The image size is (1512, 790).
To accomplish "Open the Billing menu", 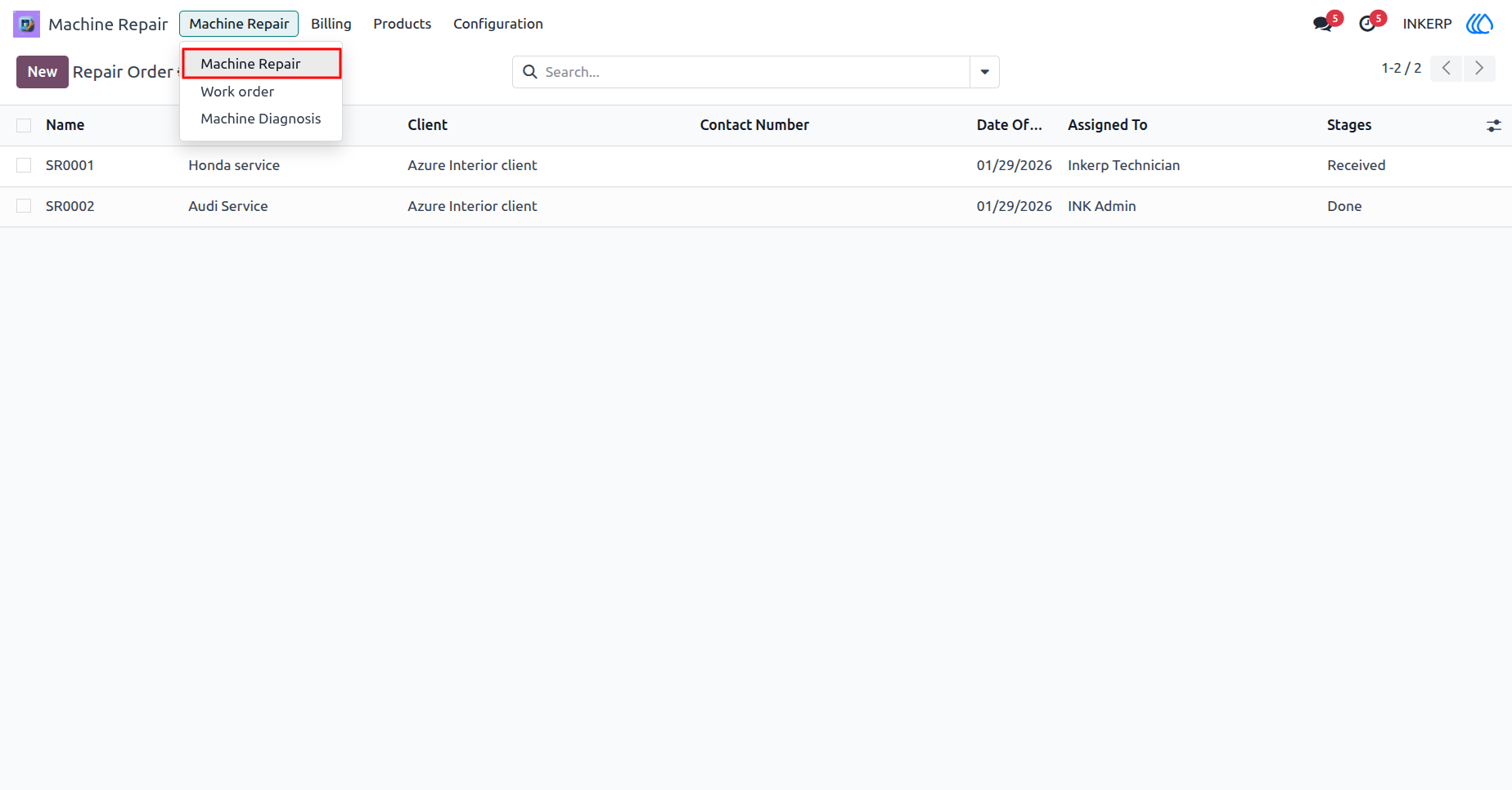I will tap(331, 24).
